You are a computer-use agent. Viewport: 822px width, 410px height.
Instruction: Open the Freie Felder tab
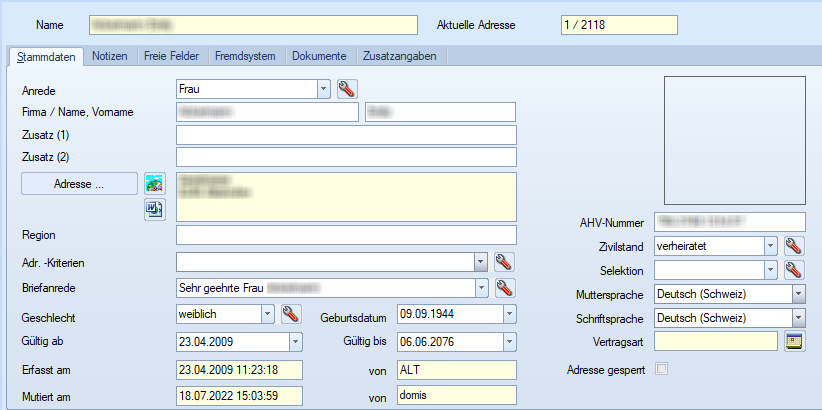click(172, 56)
